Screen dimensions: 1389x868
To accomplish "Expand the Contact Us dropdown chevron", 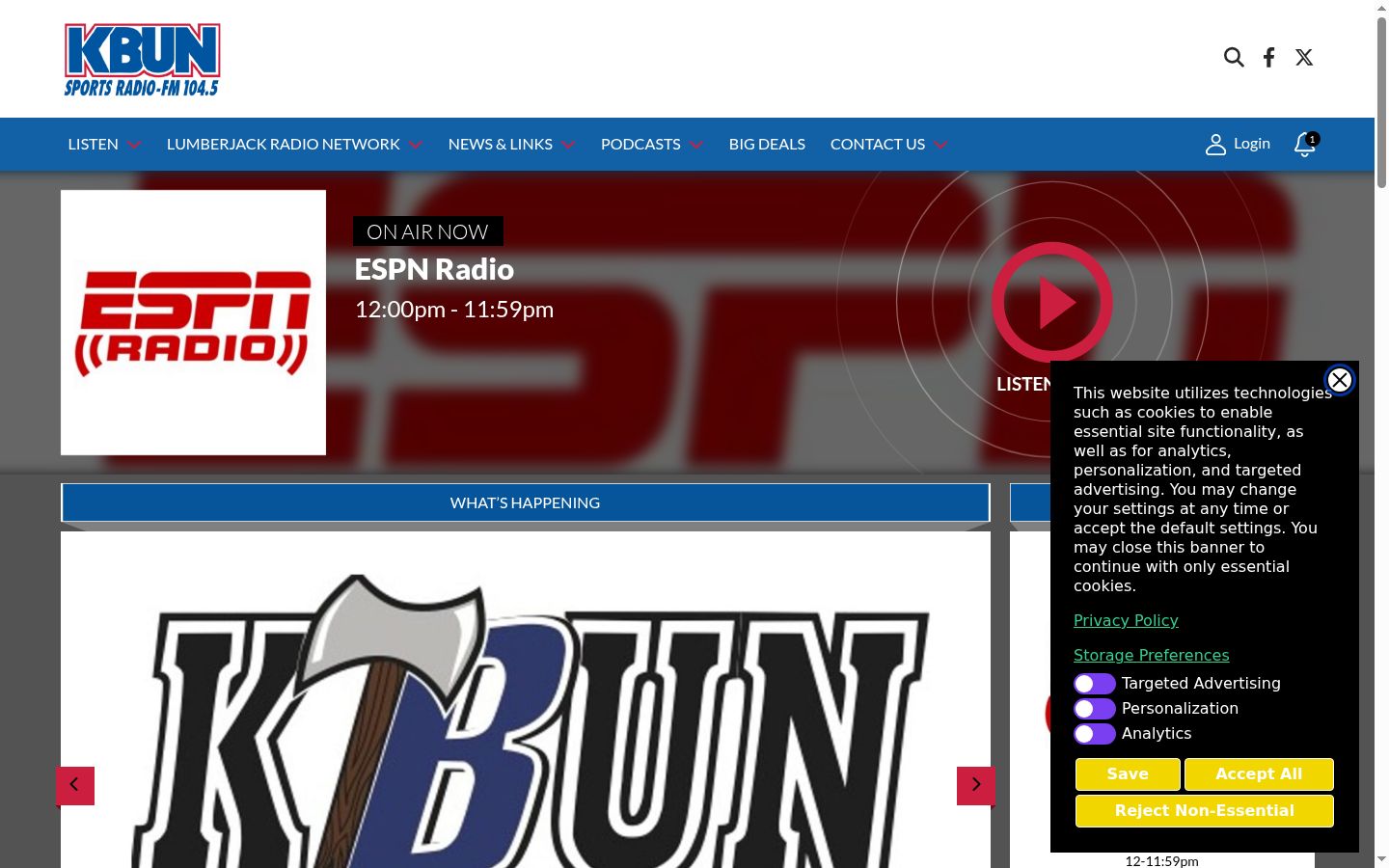I will (x=940, y=145).
